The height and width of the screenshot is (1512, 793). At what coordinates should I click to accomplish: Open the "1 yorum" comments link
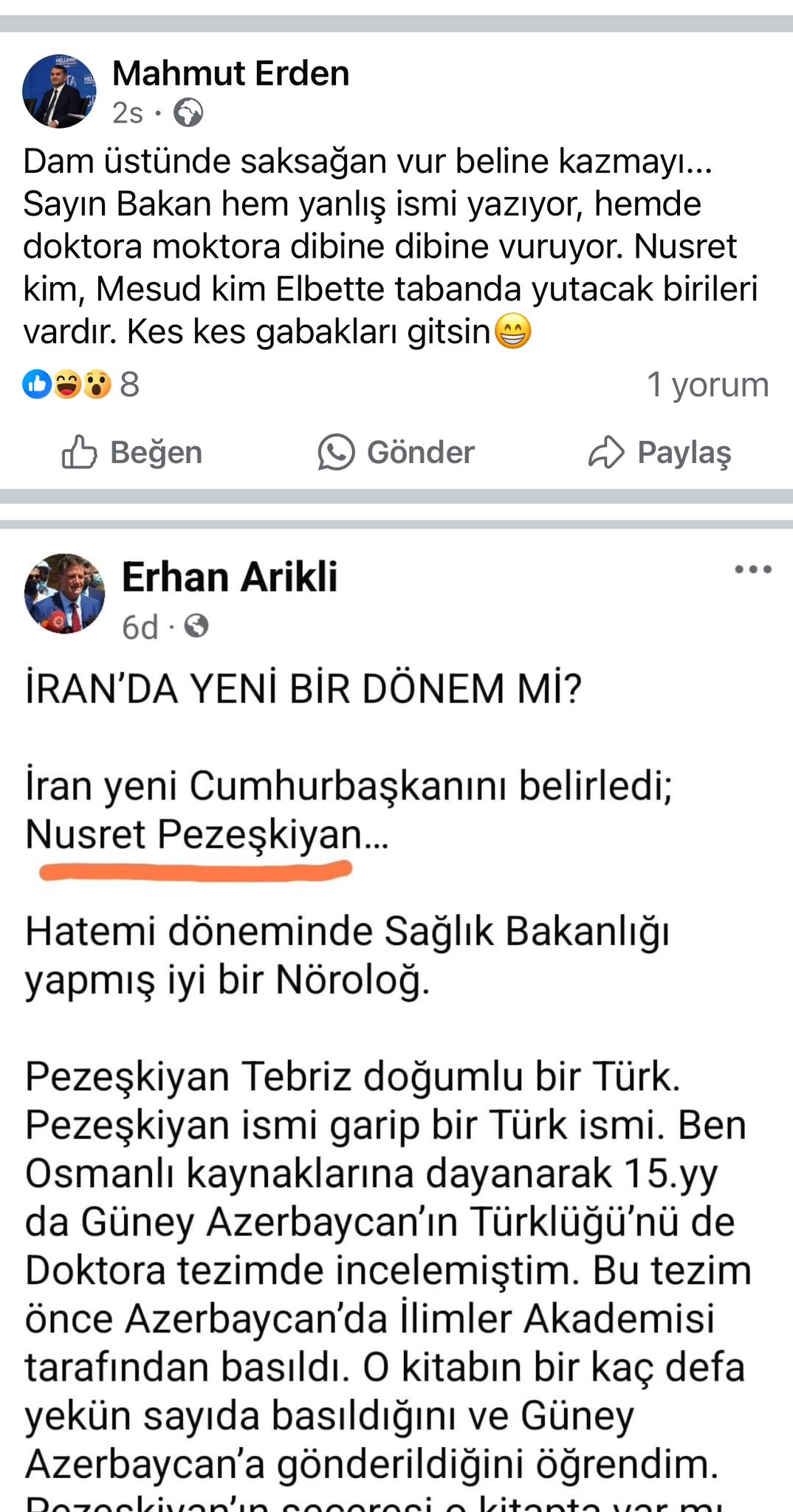point(707,385)
